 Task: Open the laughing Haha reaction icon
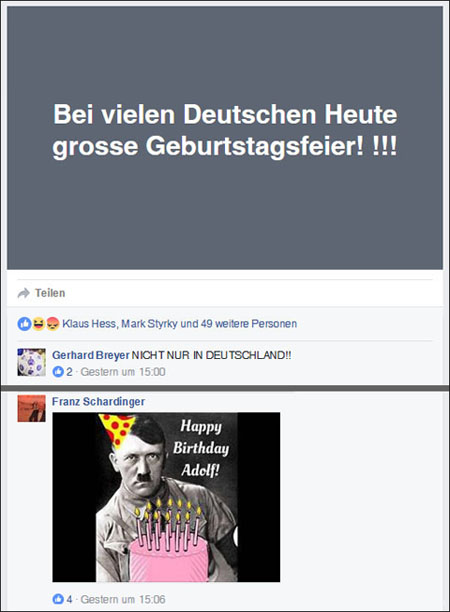click(38, 324)
